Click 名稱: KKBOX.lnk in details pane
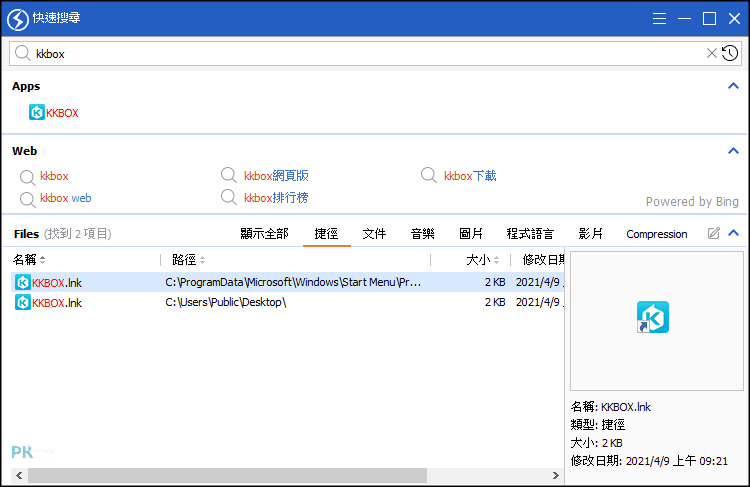Image resolution: width=750 pixels, height=487 pixels. click(610, 407)
